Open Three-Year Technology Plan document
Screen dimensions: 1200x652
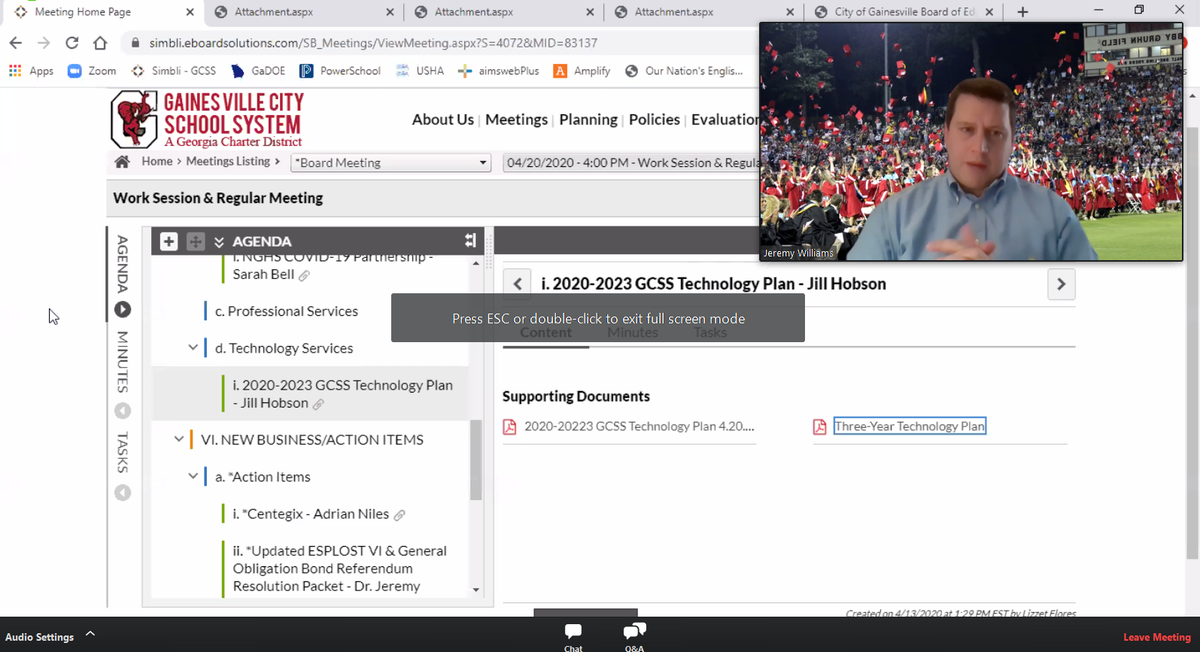(909, 426)
